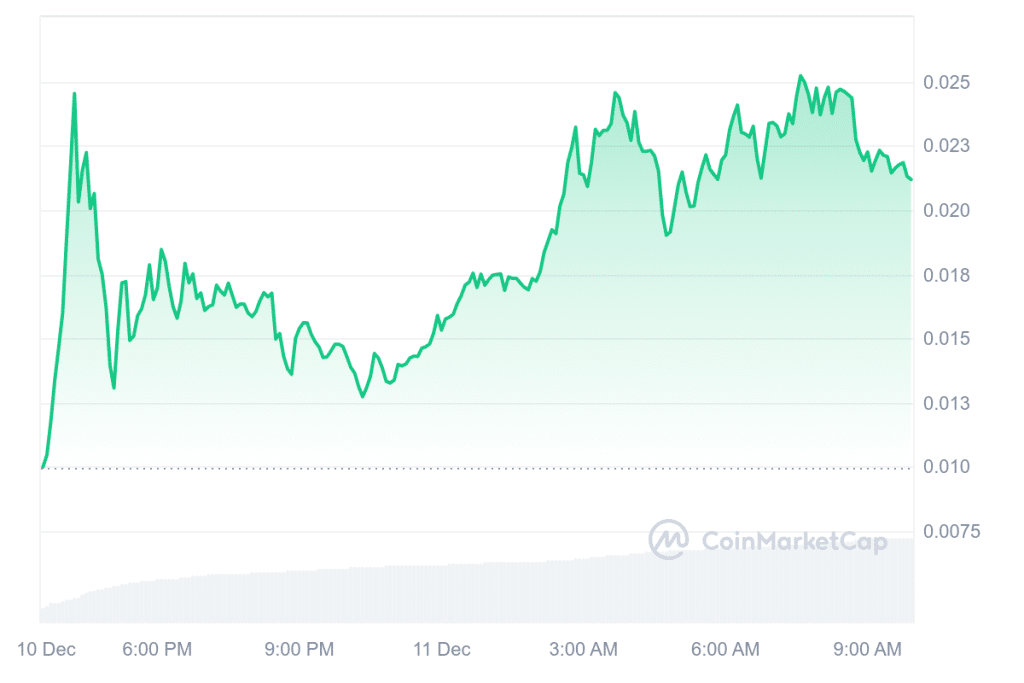Click the CoinMarketCap logo icon

(x=668, y=540)
